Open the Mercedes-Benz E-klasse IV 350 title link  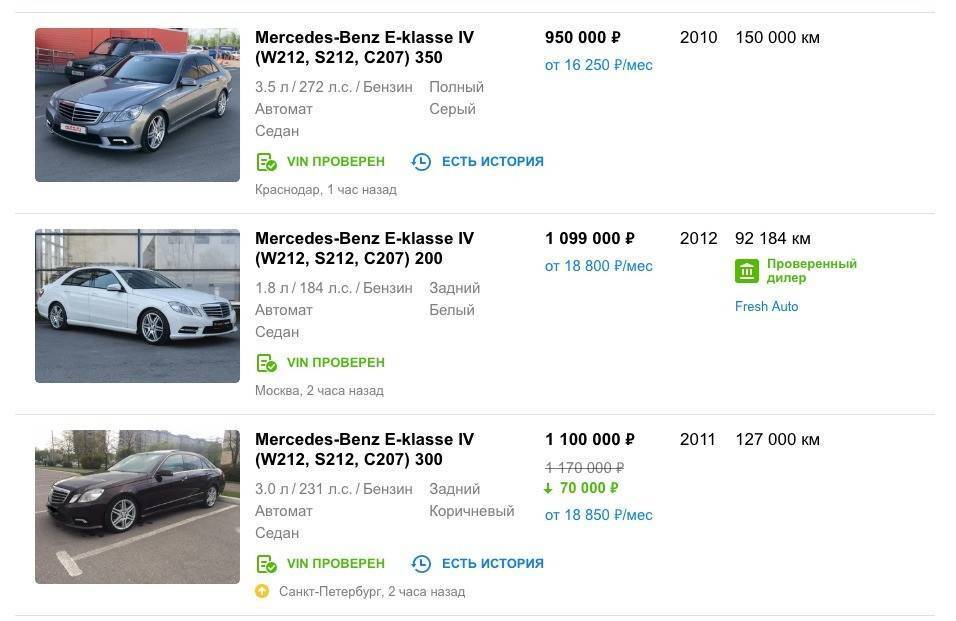[364, 48]
